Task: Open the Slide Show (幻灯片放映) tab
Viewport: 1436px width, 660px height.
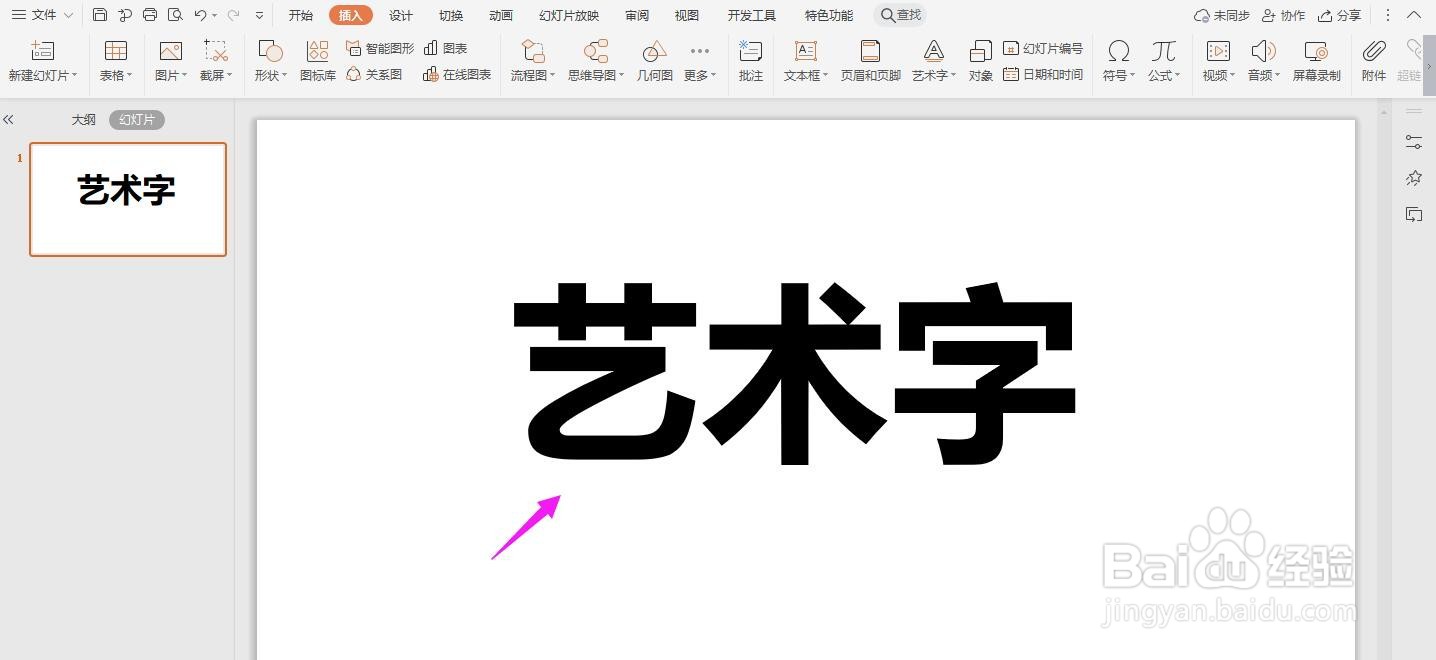Action: (569, 15)
